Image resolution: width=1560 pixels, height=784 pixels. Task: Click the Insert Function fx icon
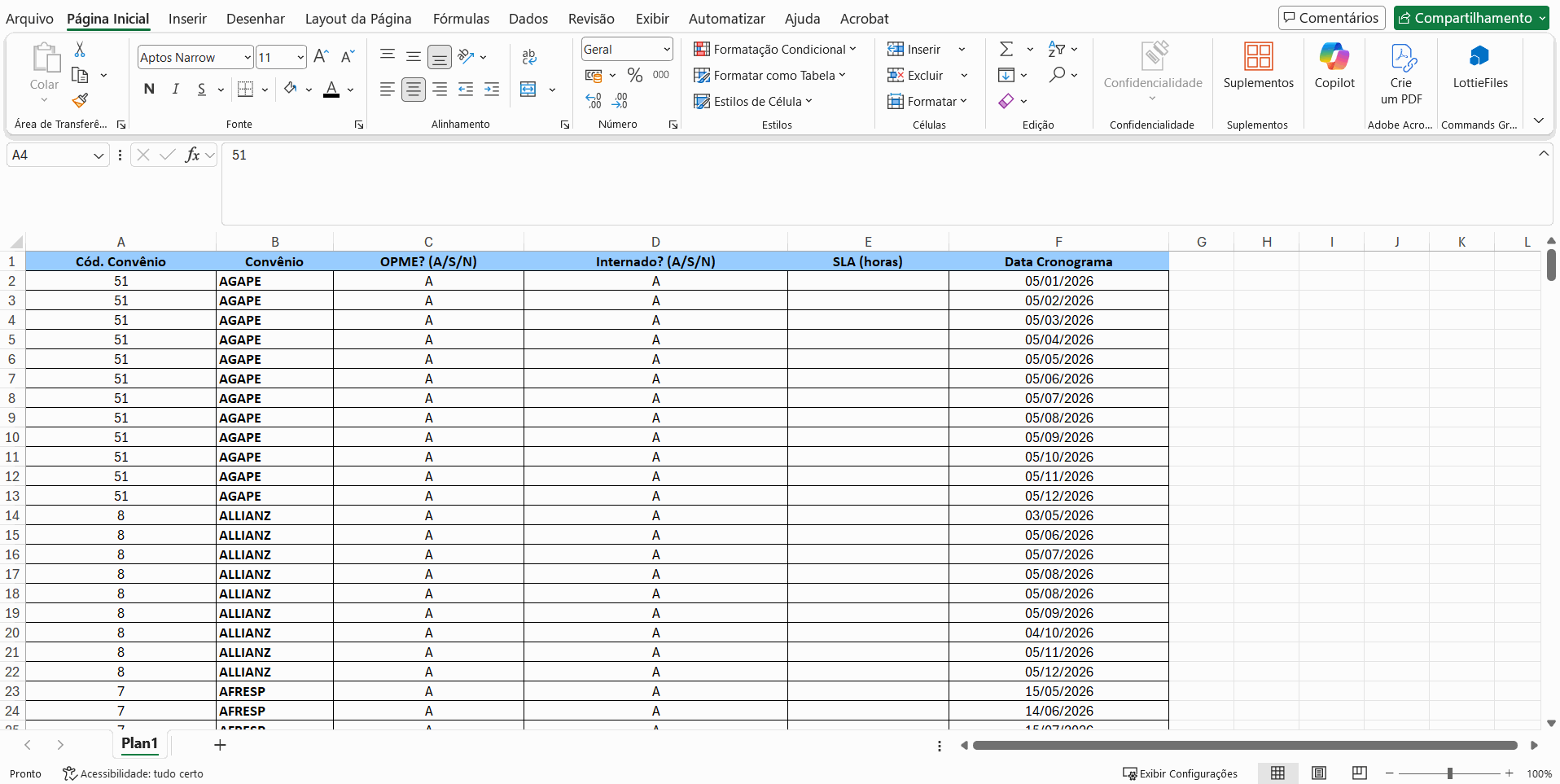point(192,155)
